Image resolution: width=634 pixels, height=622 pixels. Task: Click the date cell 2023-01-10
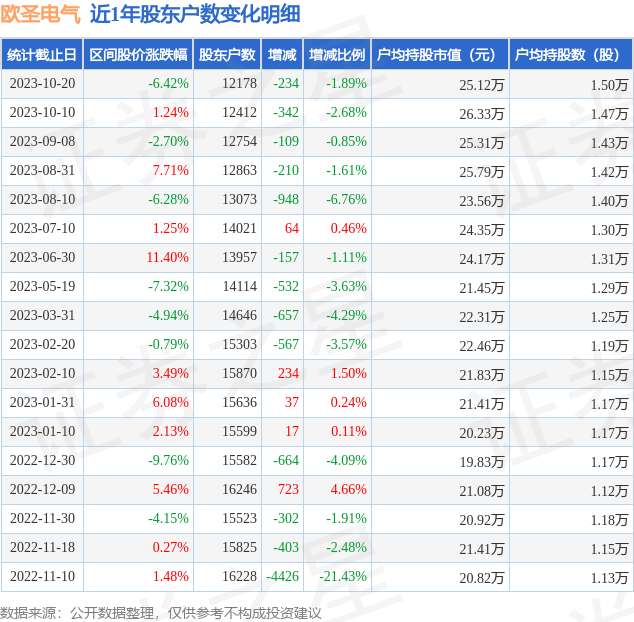pos(42,432)
